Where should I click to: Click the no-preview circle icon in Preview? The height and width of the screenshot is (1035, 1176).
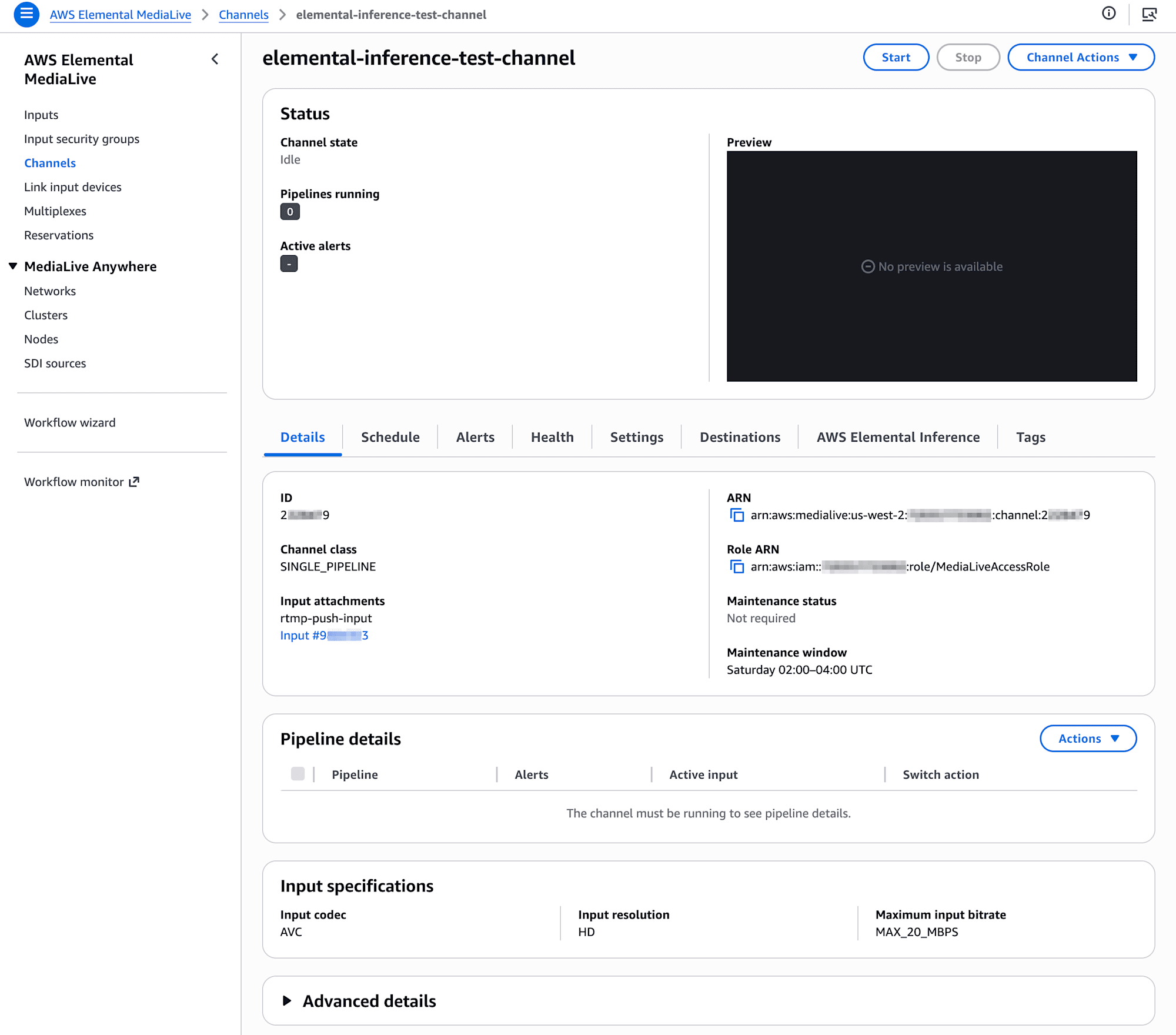868,267
